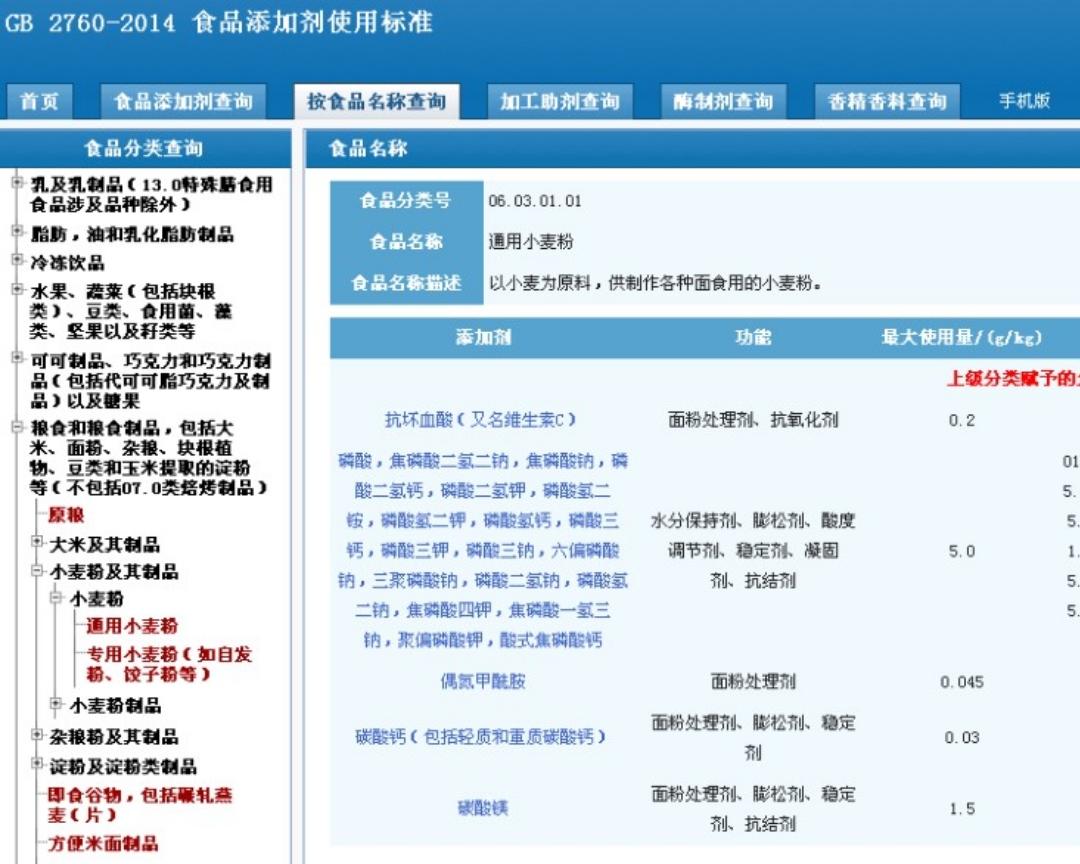The image size is (1080, 864).
Task: Open the 抗坏血酸 additive link
Action: (x=480, y=420)
